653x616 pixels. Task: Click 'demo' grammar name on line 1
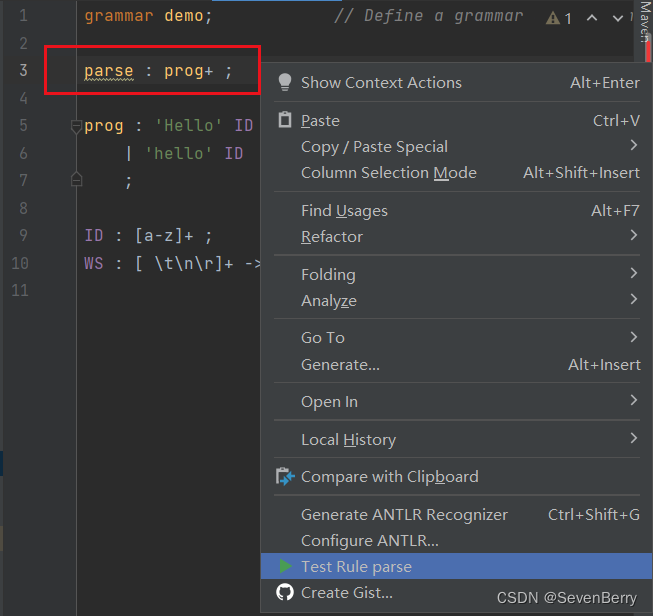[x=183, y=16]
